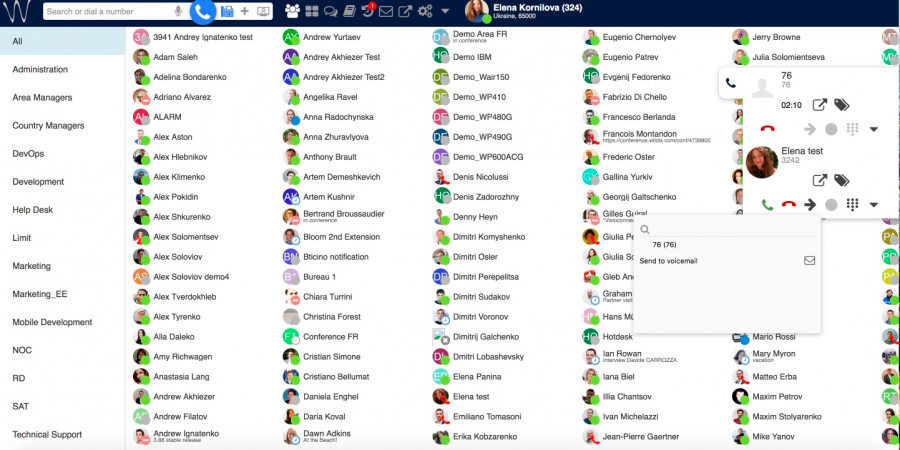Open the top toolbar dropdown caret
Image resolution: width=900 pixels, height=450 pixels.
tap(445, 11)
